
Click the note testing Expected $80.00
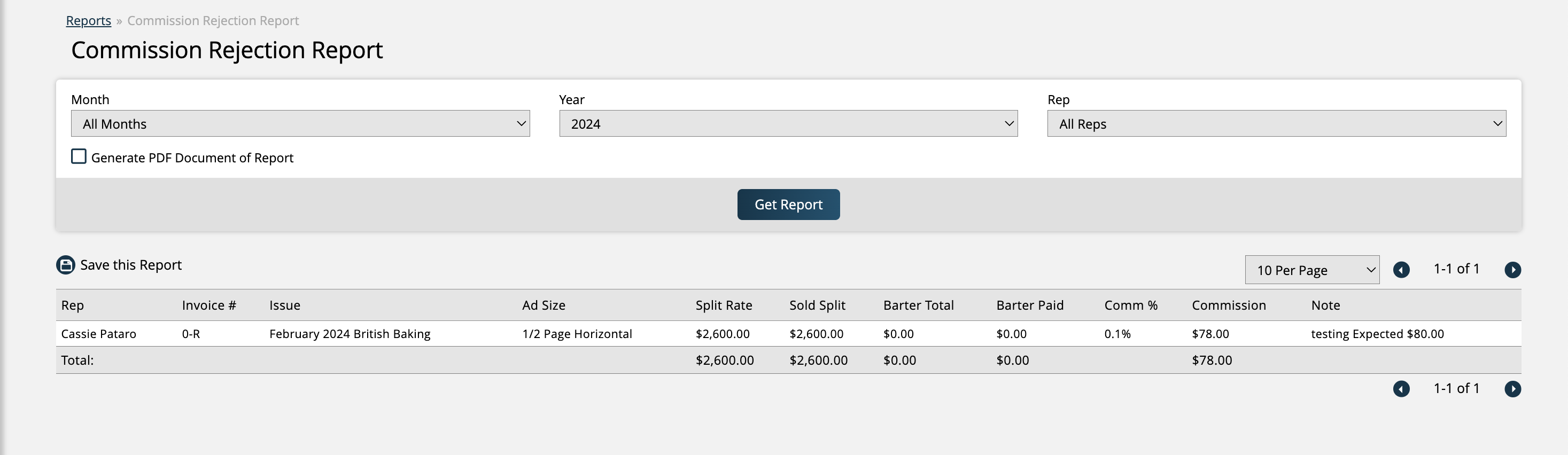(1377, 334)
